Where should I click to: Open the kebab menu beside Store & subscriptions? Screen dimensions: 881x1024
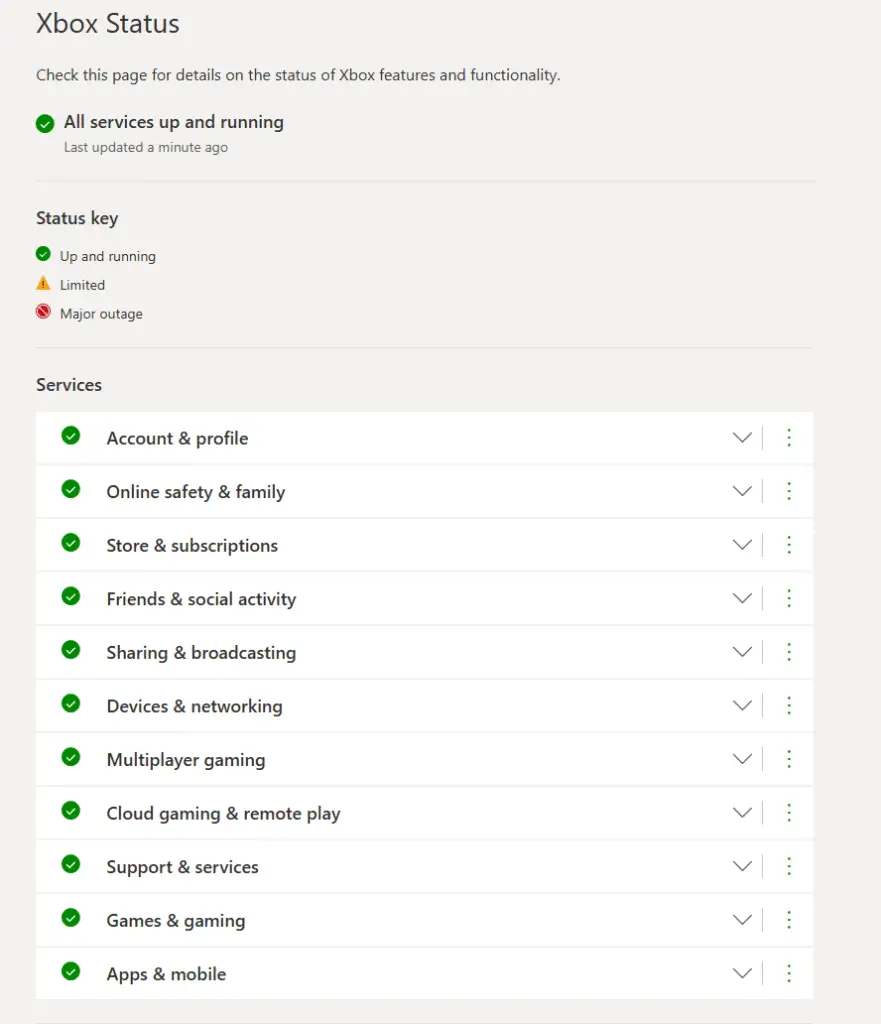pyautogui.click(x=789, y=544)
